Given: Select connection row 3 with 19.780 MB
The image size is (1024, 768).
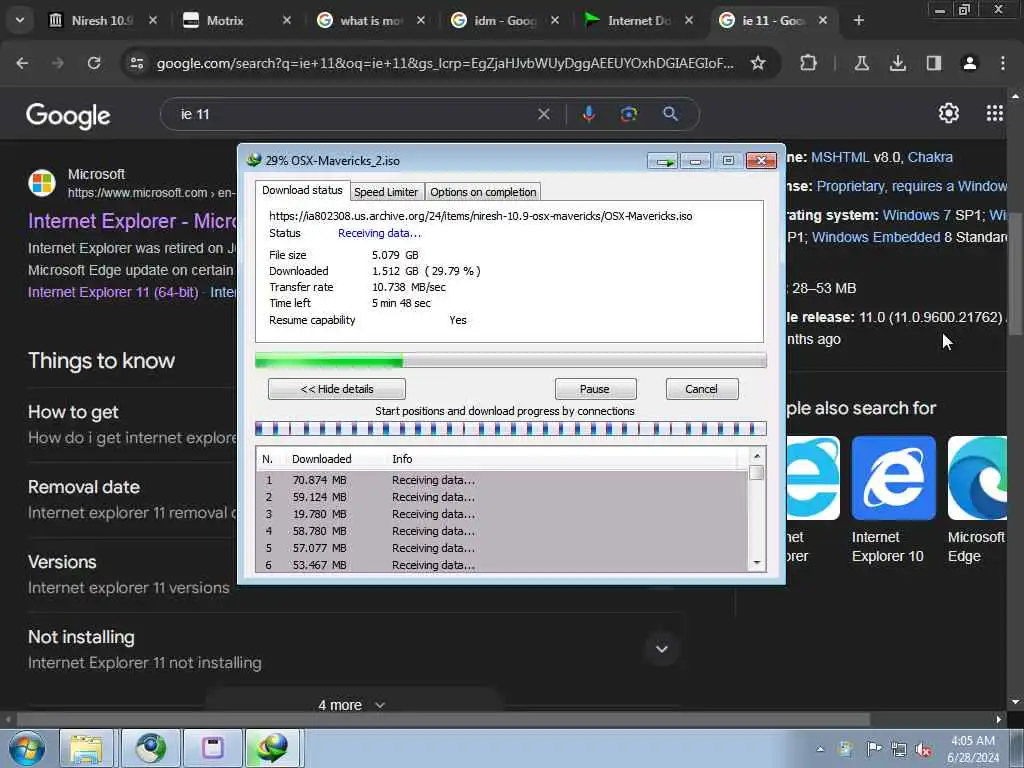Looking at the screenshot, I should pos(502,514).
